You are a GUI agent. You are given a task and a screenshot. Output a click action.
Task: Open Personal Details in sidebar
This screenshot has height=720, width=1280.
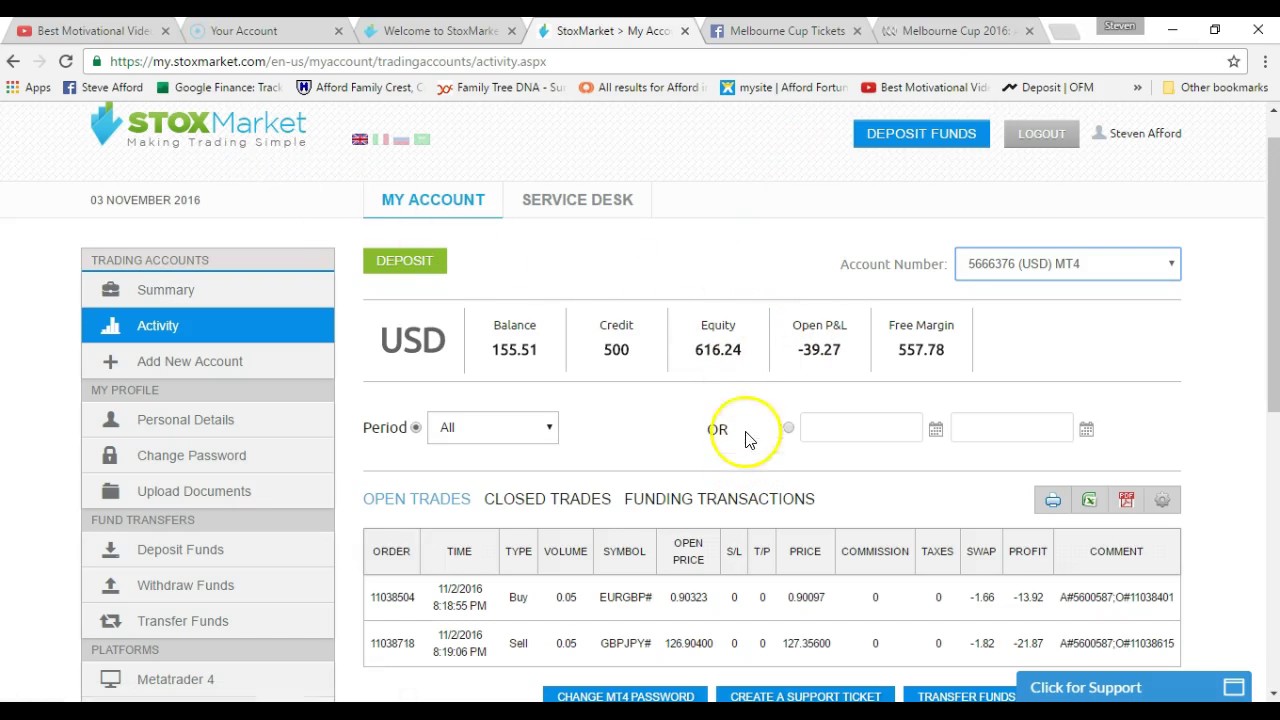pyautogui.click(x=208, y=420)
